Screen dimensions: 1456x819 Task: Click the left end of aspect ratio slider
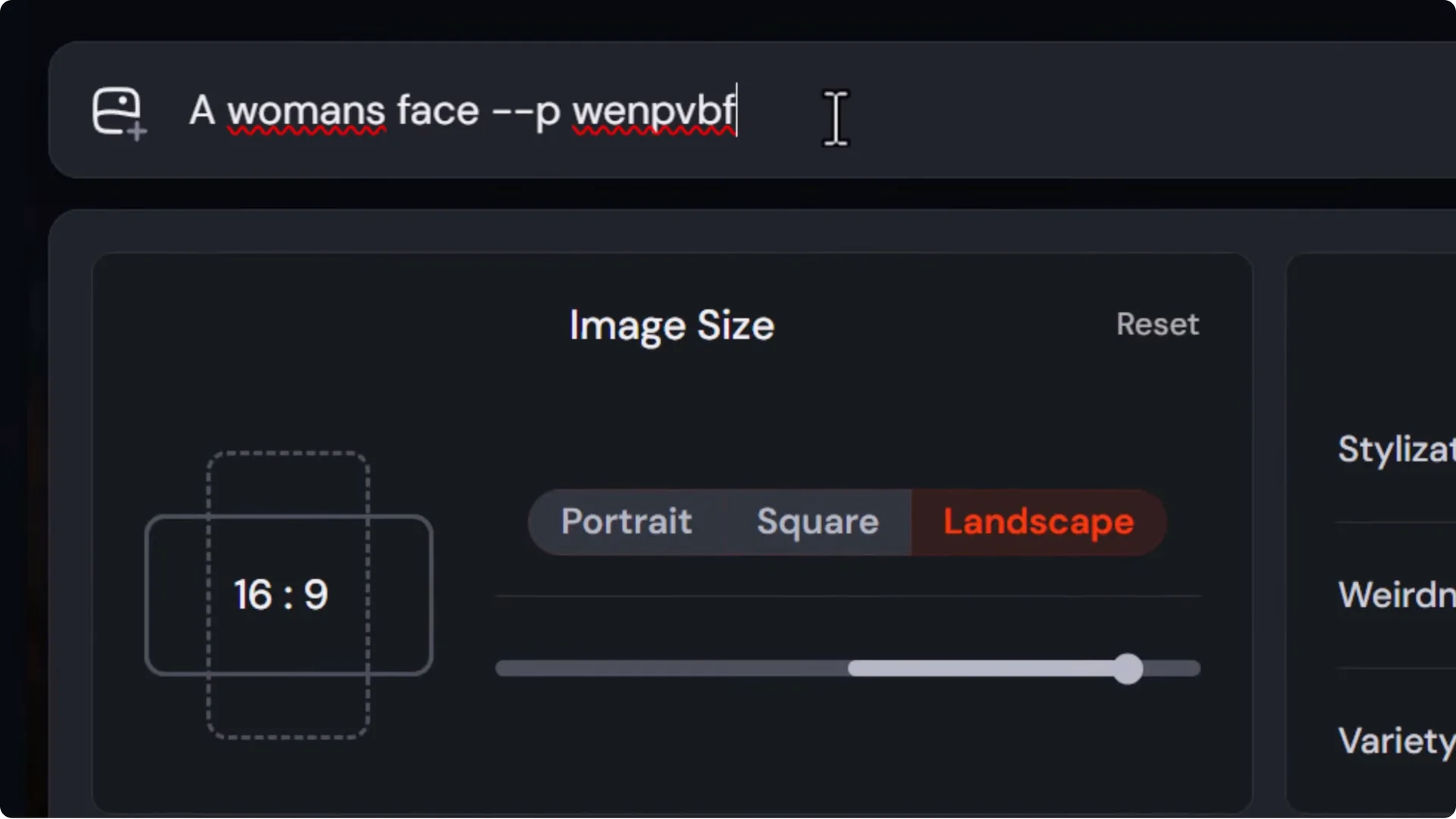(504, 668)
